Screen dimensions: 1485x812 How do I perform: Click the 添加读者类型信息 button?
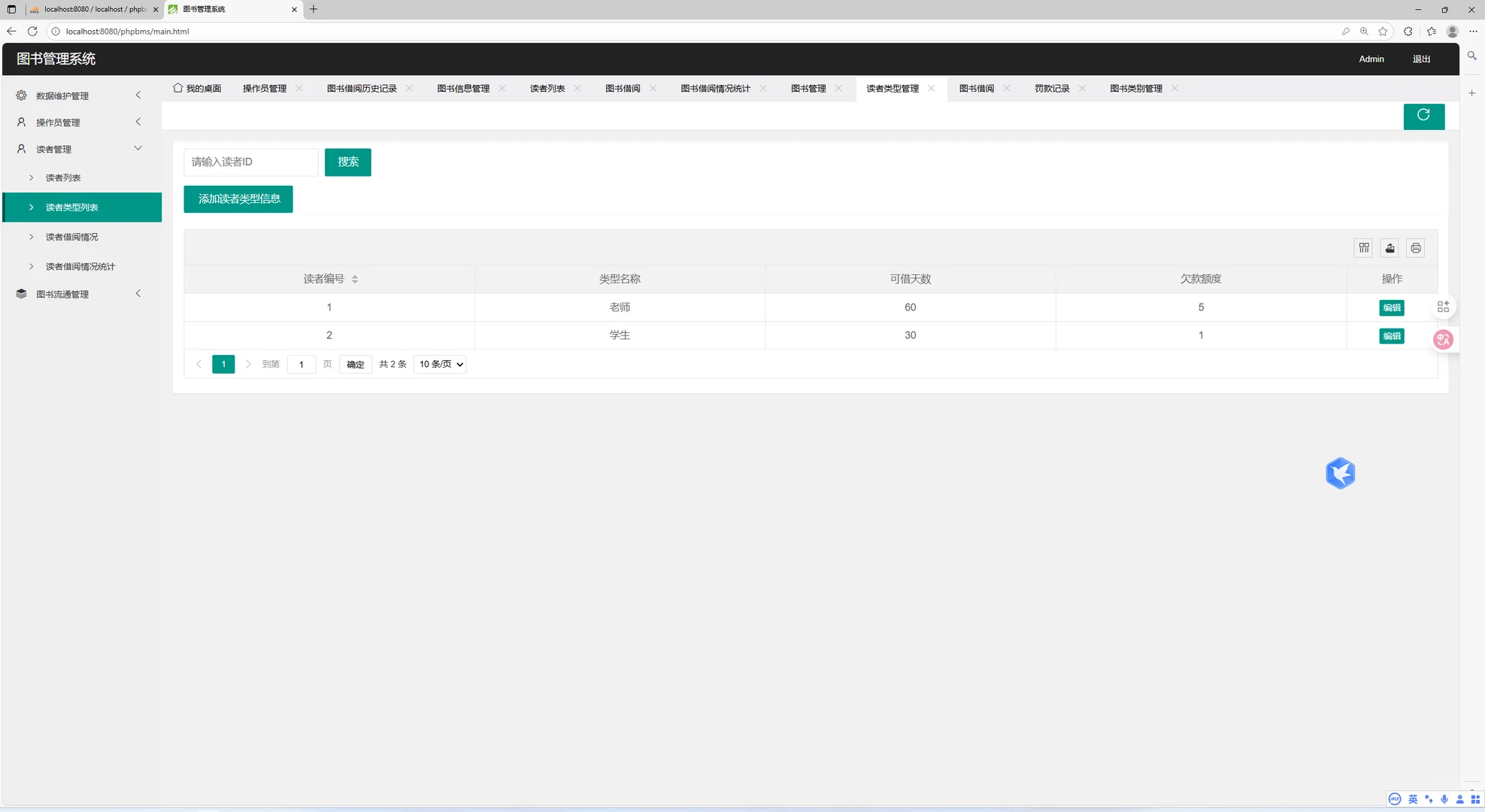(x=238, y=199)
